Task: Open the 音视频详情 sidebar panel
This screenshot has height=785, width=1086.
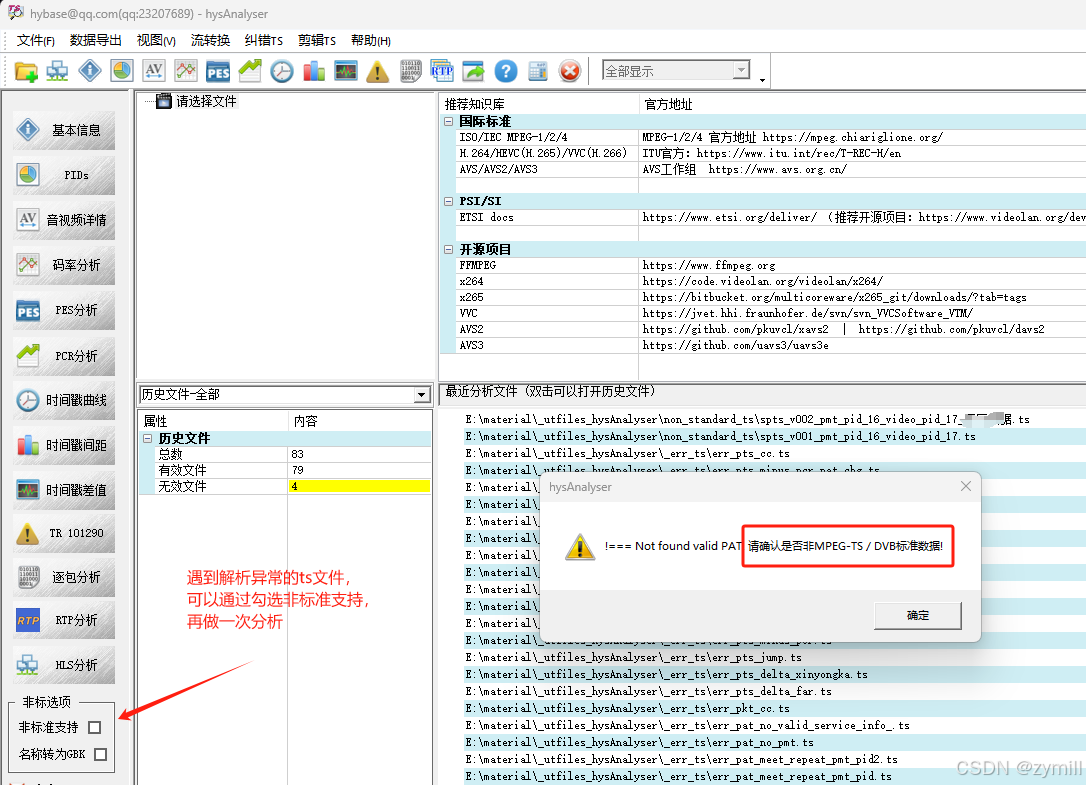Action: coord(64,220)
